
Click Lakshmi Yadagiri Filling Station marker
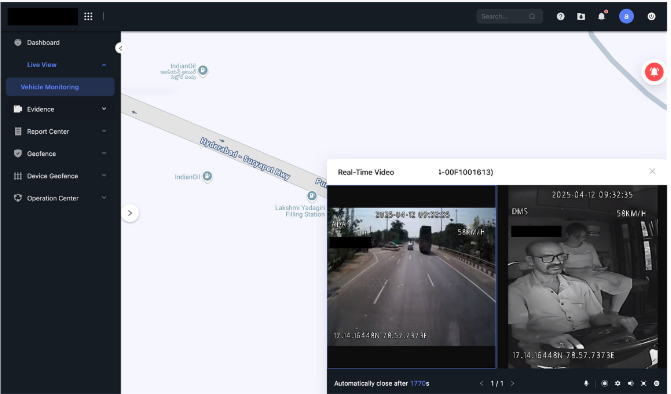[x=312, y=196]
